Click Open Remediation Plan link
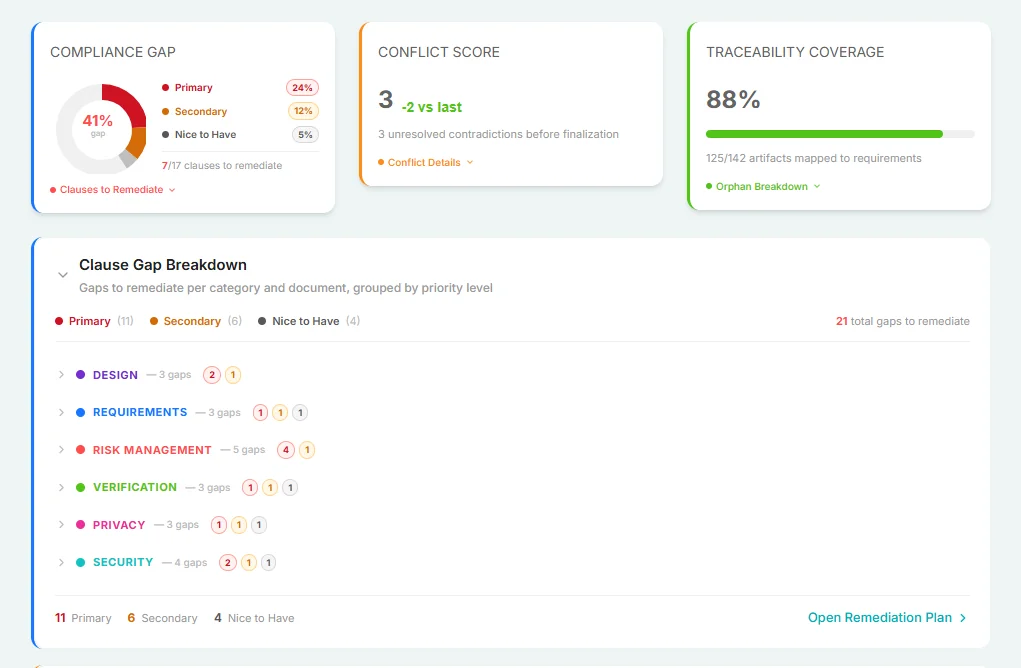The height and width of the screenshot is (668, 1021). (887, 618)
